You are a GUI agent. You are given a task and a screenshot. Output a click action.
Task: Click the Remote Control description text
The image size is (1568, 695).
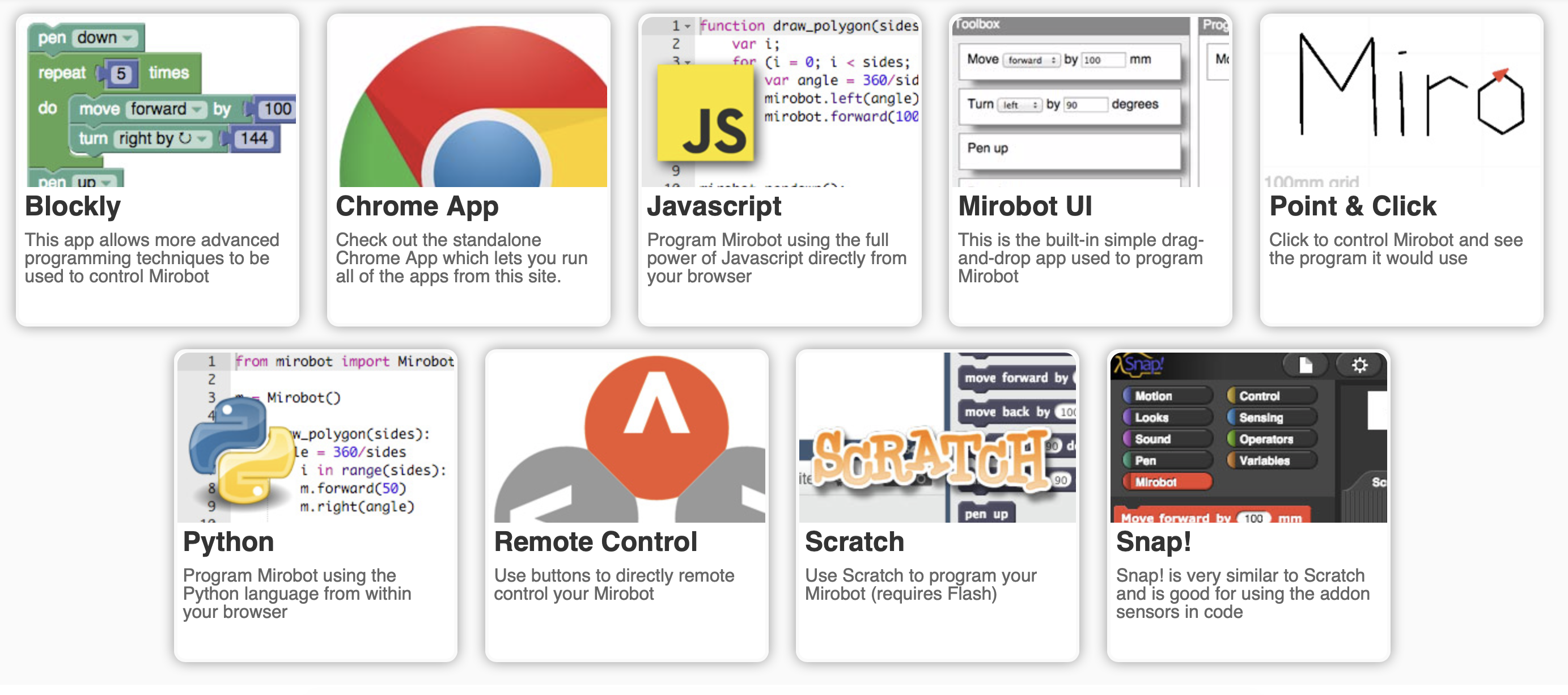pos(614,585)
